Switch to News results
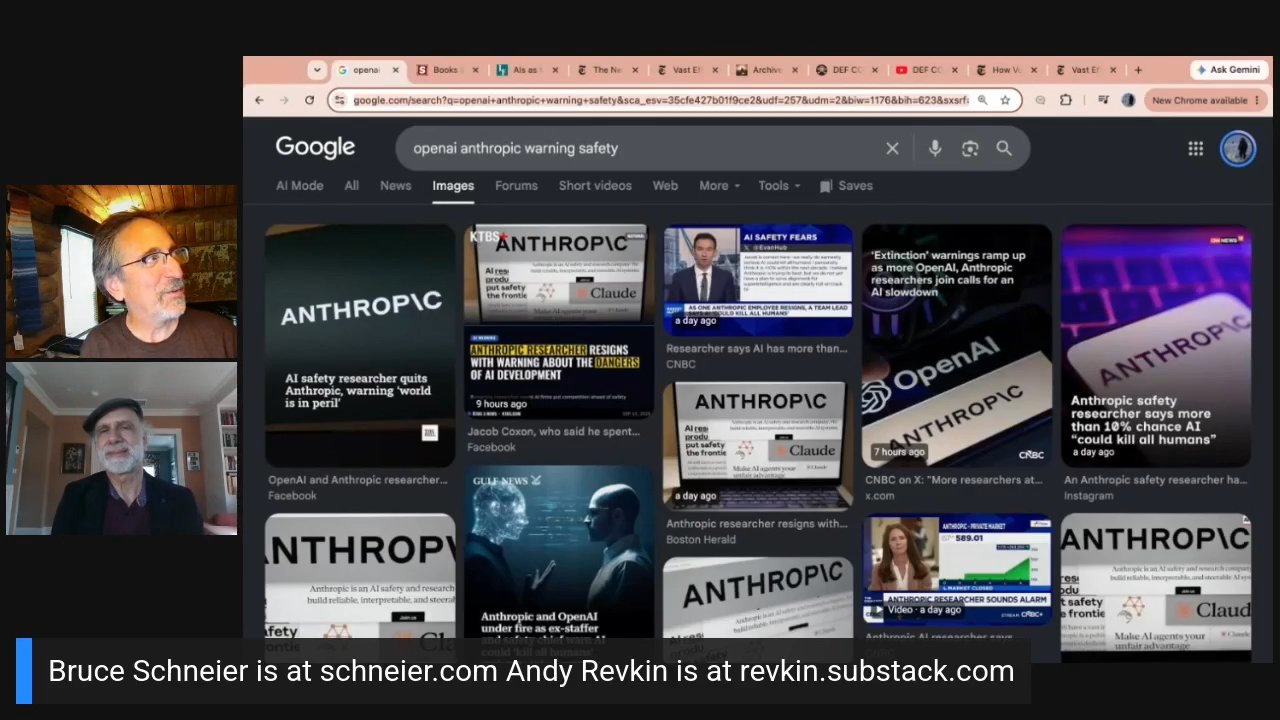This screenshot has width=1280, height=720. click(395, 185)
